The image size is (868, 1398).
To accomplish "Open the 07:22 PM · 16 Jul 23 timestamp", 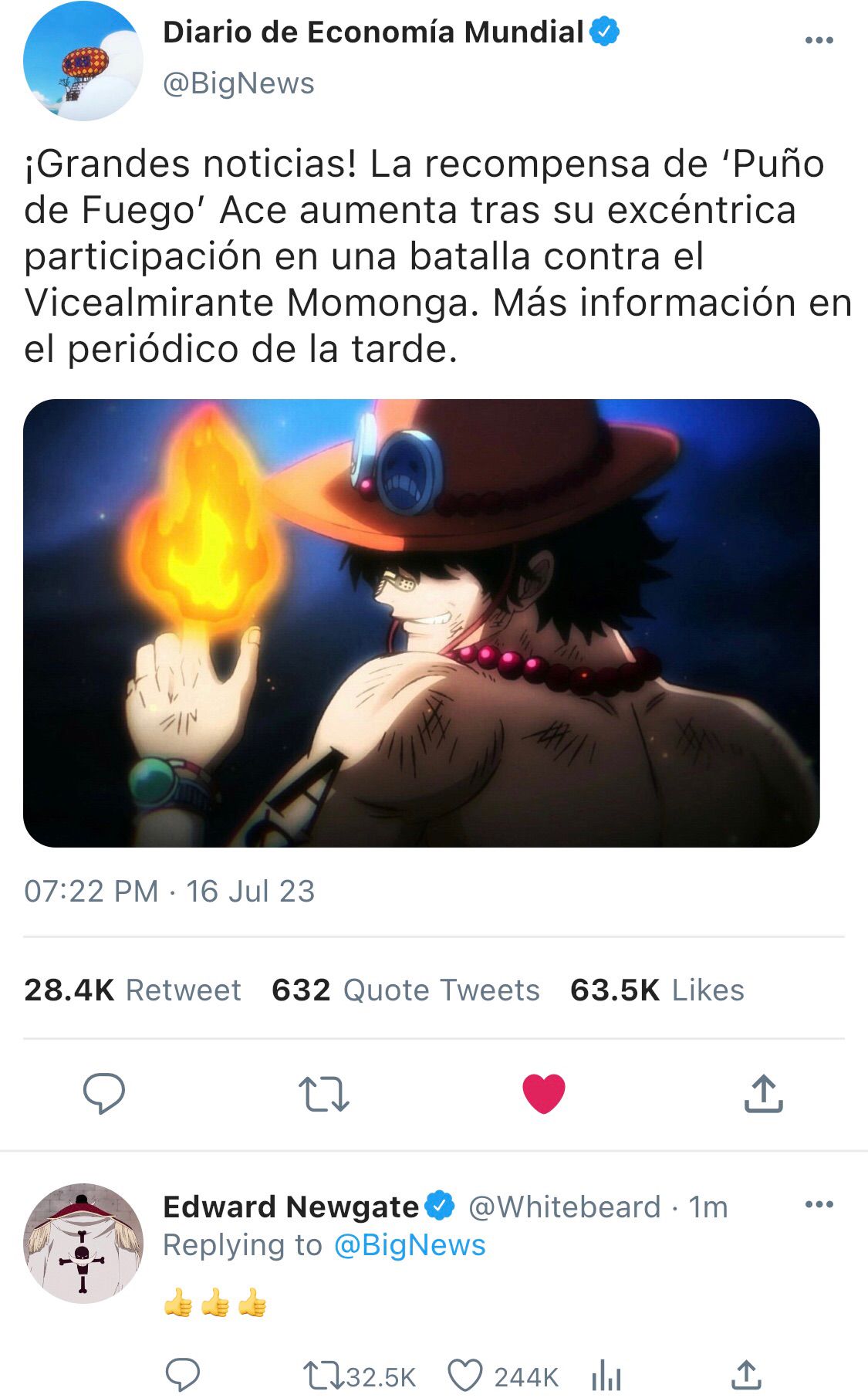I will (x=170, y=891).
